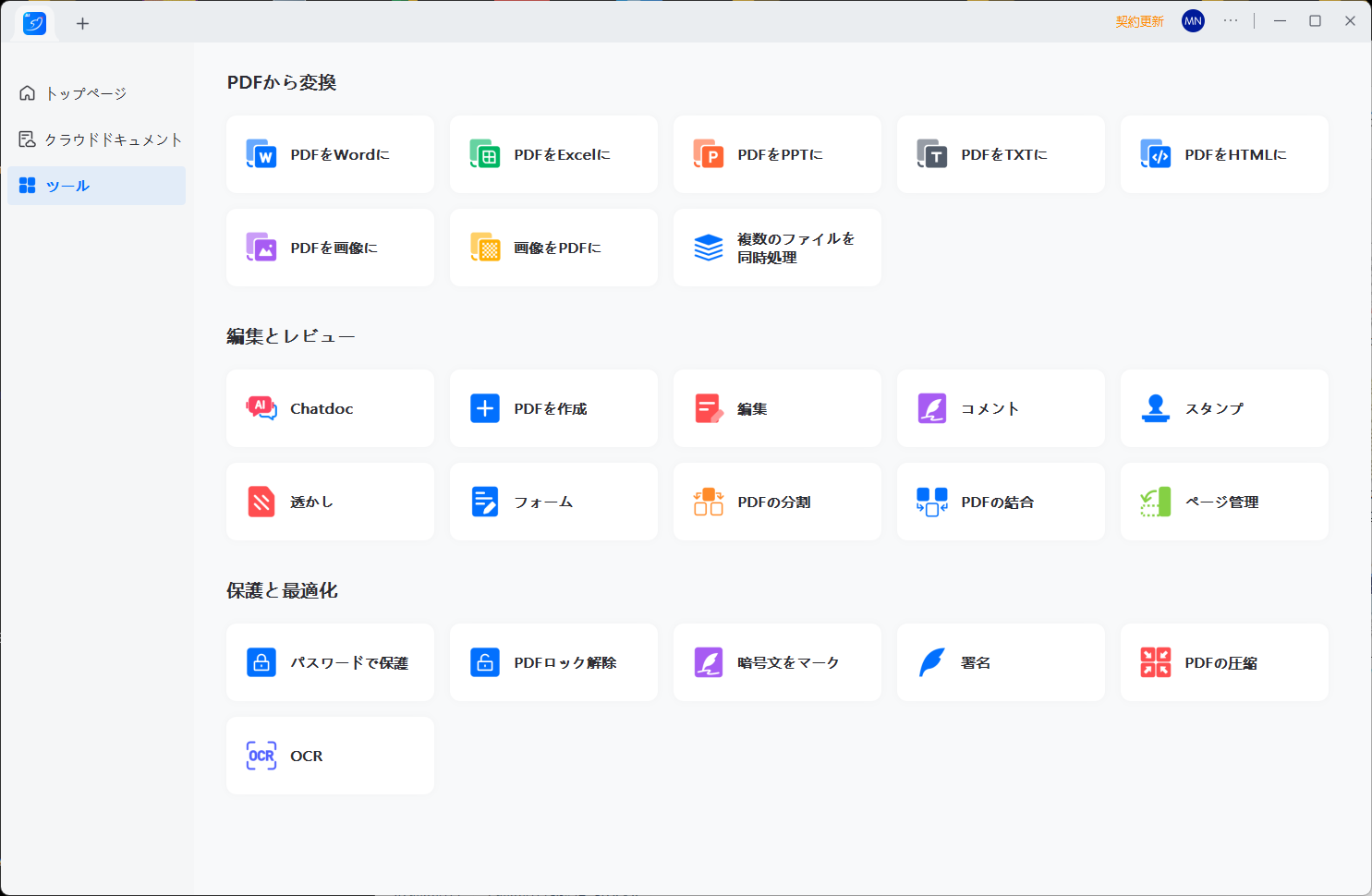Open the 透かし watermark tool

tap(330, 501)
